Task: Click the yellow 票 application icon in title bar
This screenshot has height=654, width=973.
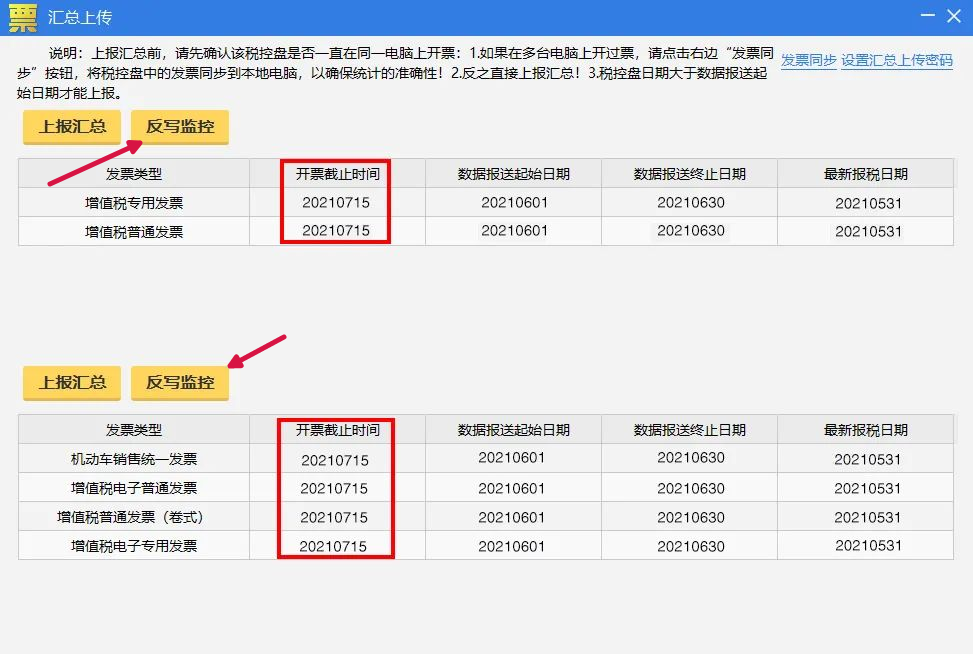Action: [x=23, y=17]
